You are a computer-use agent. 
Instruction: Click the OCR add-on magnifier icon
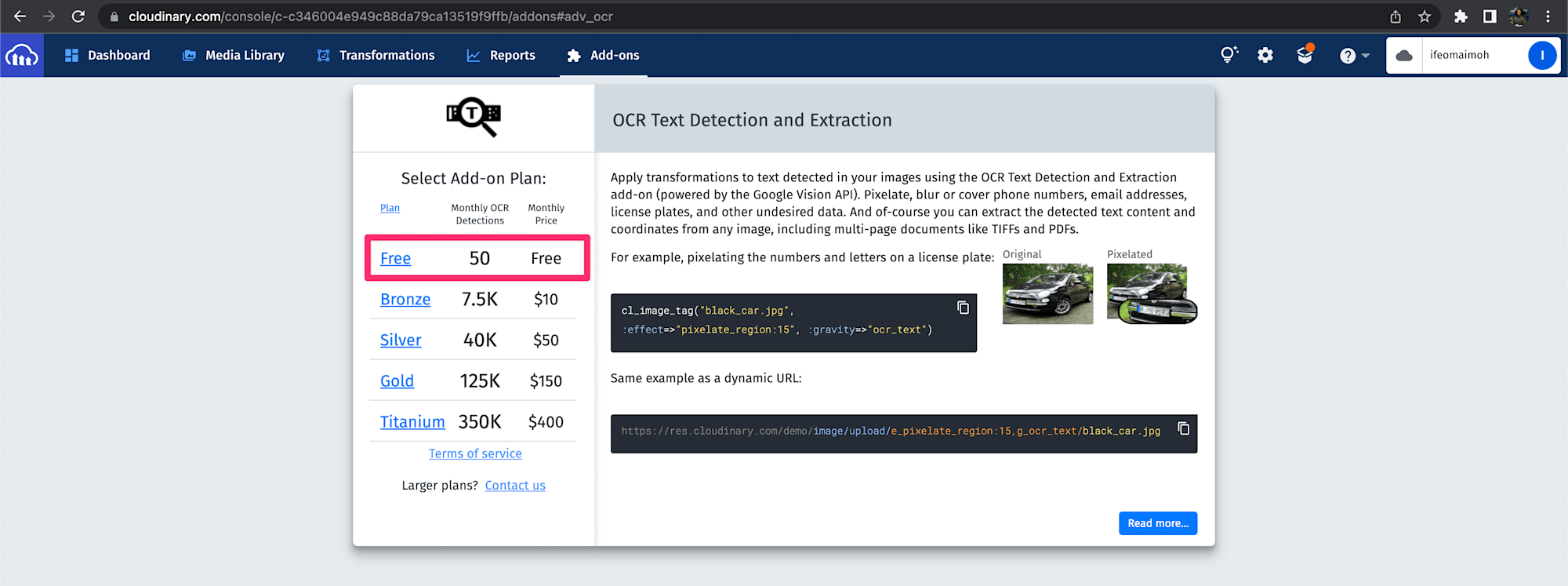[x=474, y=117]
